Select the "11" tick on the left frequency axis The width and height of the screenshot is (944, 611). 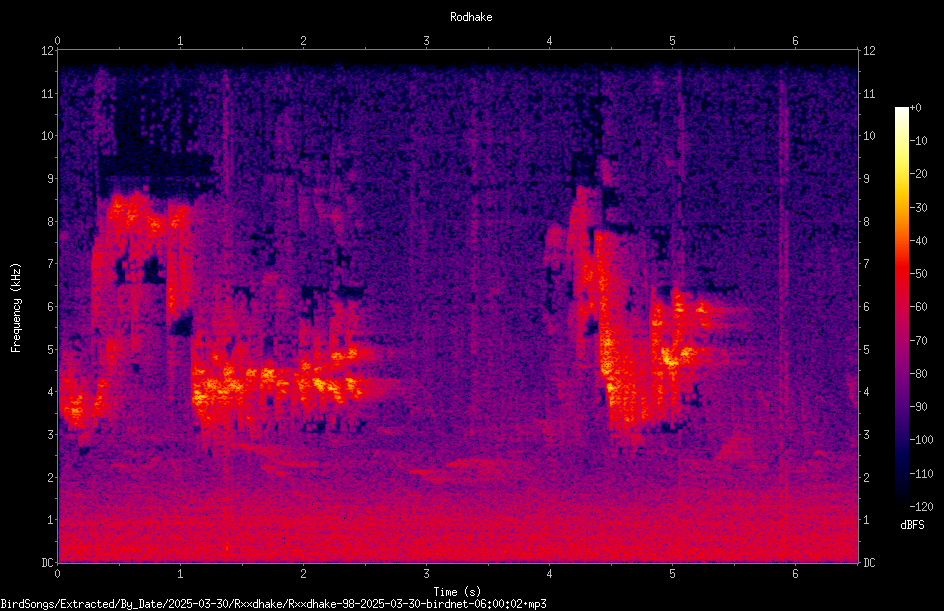tap(47, 93)
